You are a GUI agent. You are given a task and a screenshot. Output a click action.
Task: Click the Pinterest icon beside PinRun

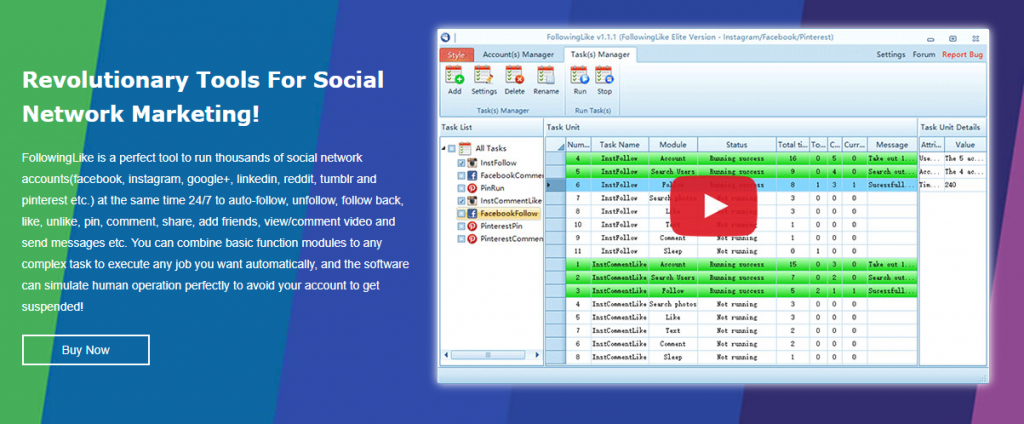472,188
